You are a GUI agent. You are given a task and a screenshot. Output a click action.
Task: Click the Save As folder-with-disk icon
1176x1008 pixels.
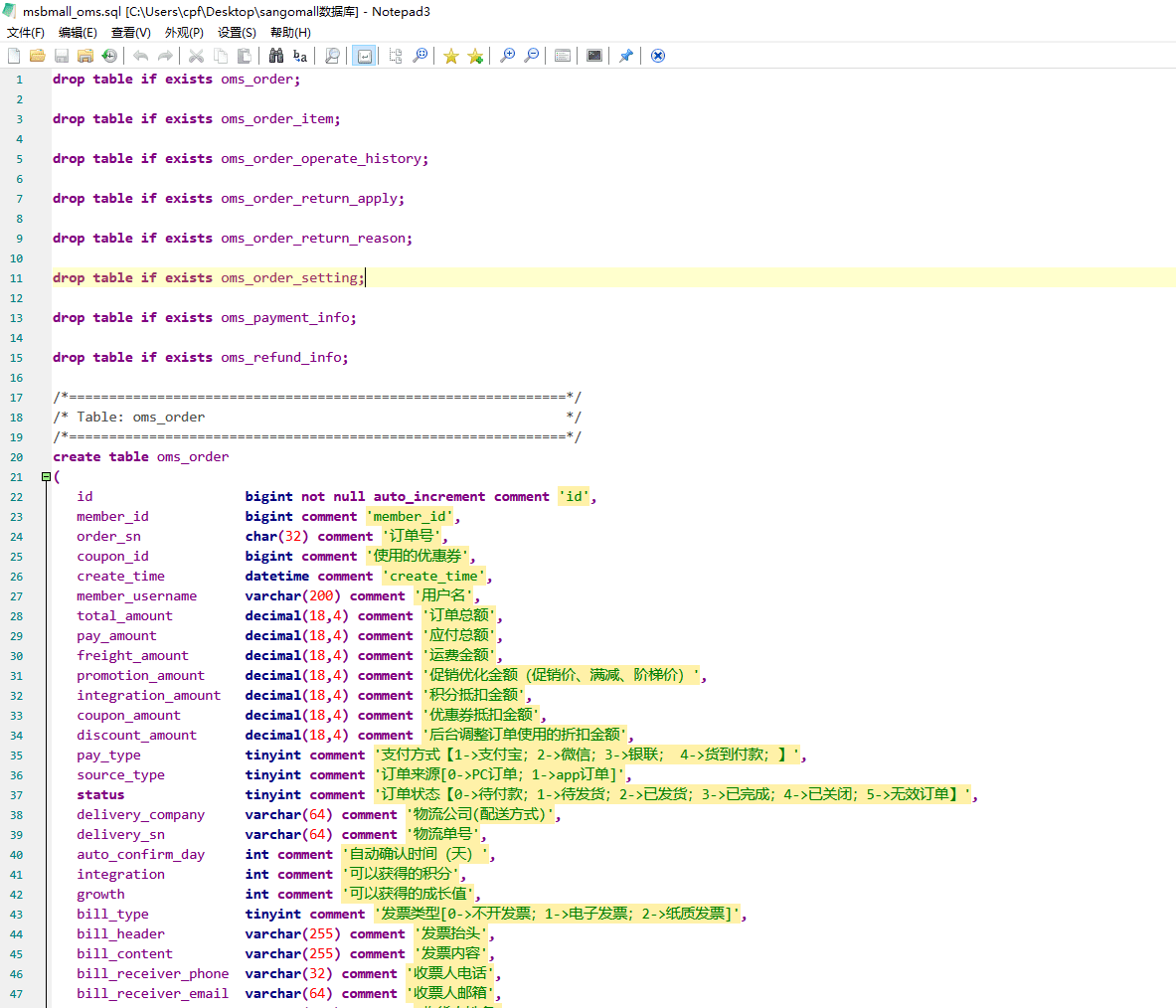(x=85, y=56)
